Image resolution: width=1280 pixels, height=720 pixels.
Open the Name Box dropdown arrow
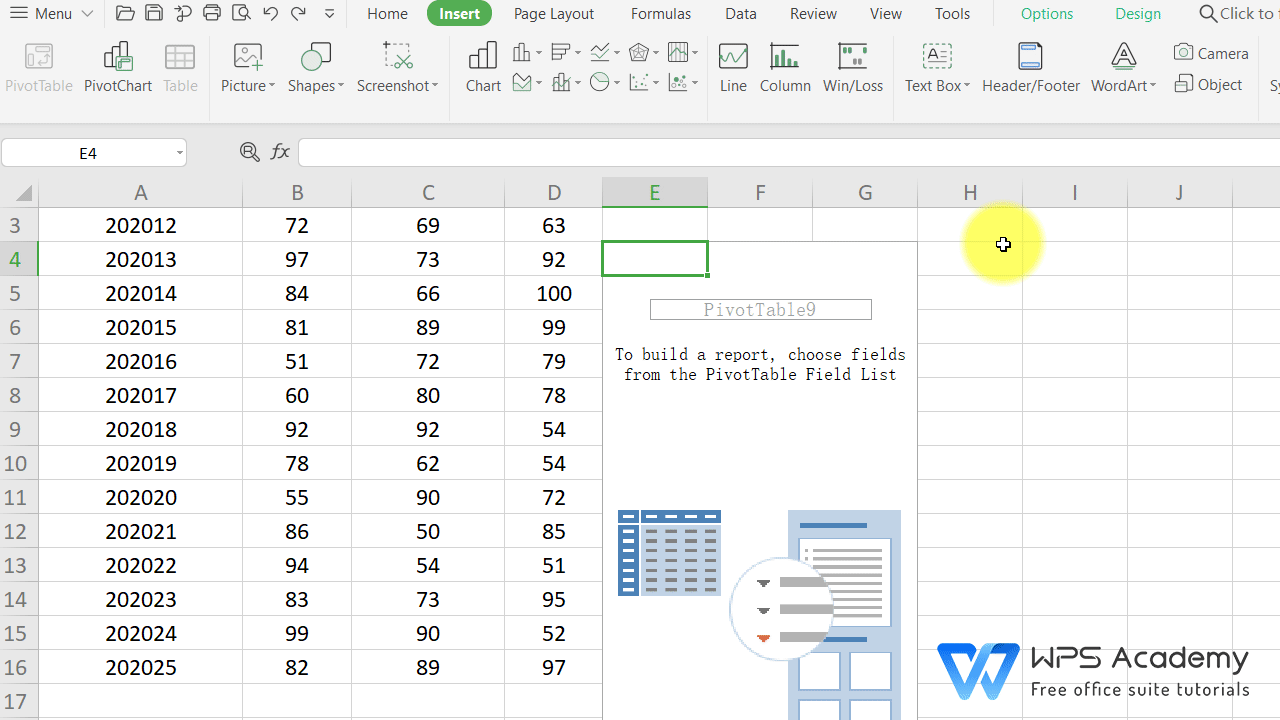click(x=178, y=152)
